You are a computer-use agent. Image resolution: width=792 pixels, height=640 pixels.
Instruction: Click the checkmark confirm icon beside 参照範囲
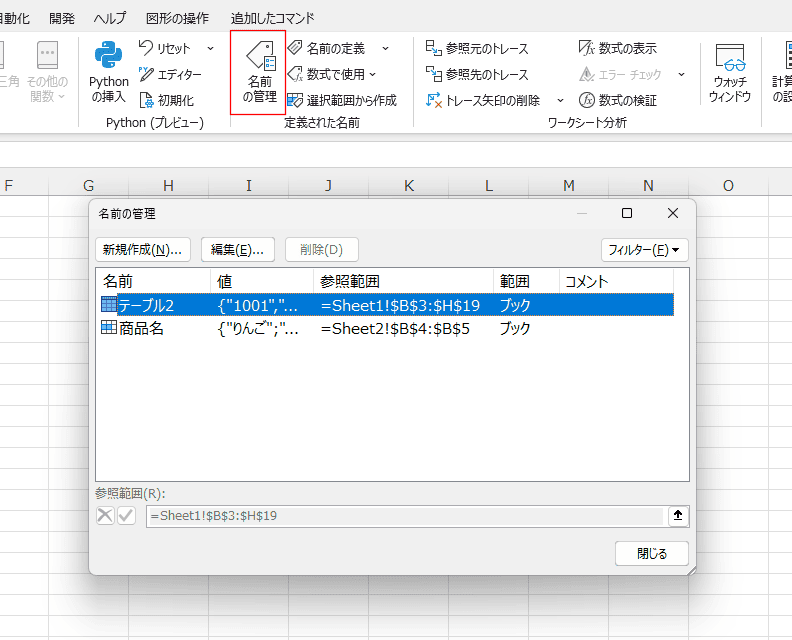(x=126, y=516)
